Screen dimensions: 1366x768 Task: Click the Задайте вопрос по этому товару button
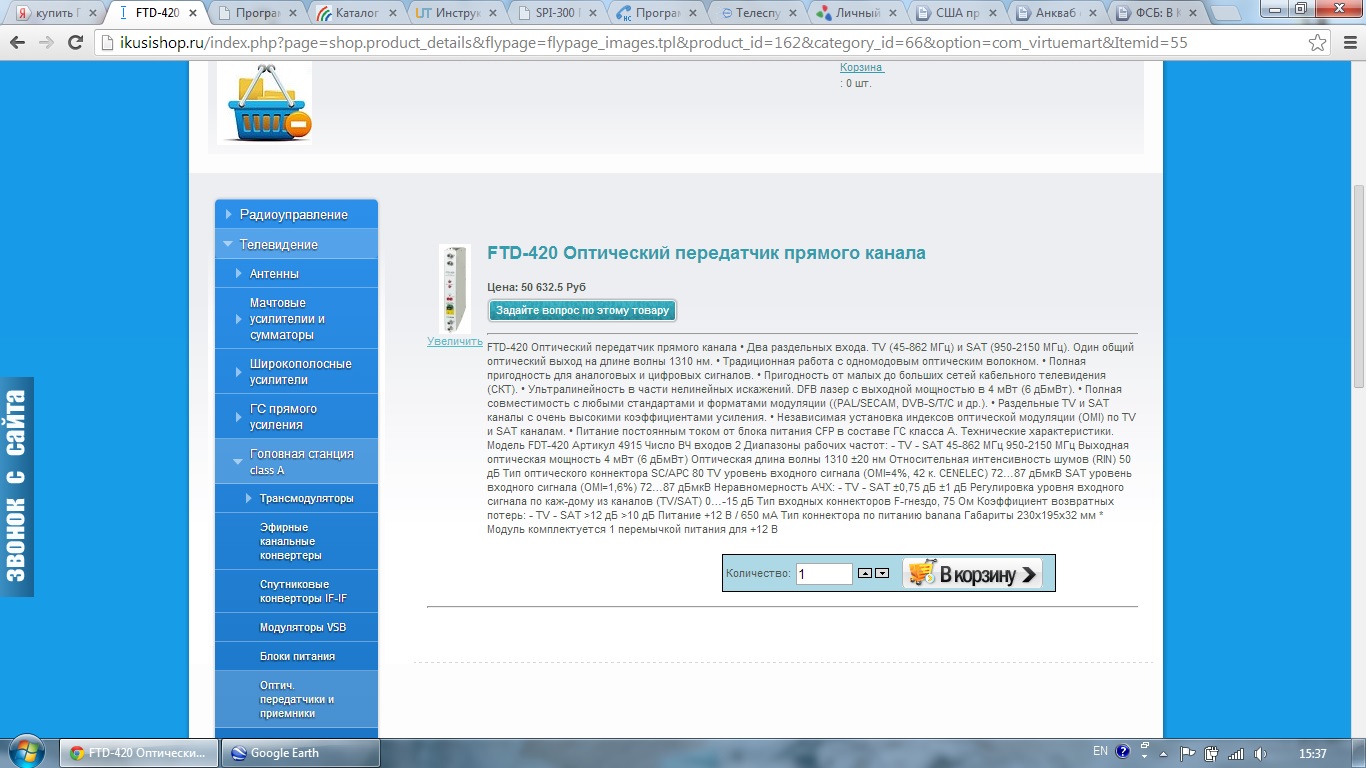tap(582, 310)
